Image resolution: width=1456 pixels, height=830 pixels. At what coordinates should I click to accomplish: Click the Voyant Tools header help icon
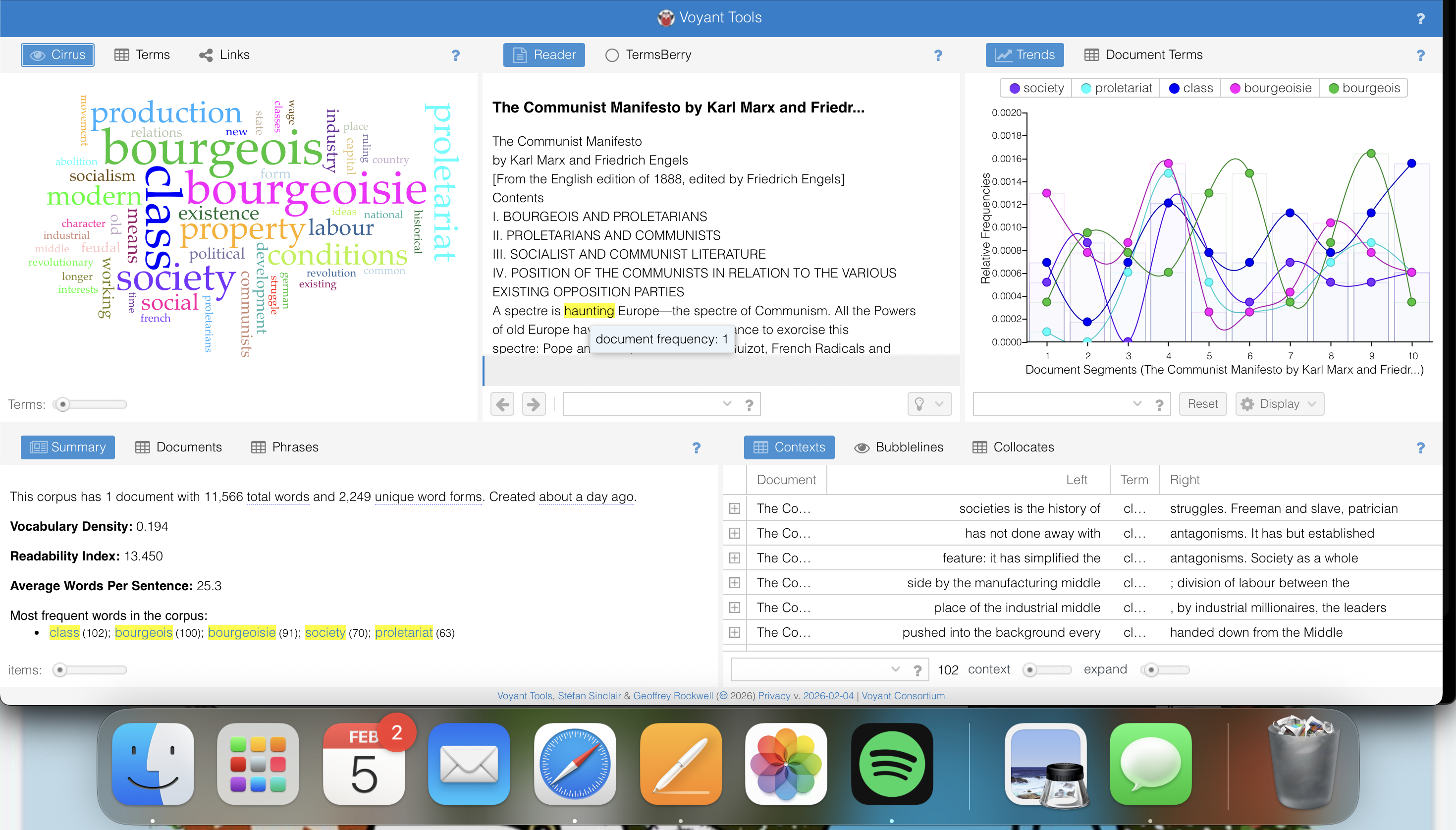[1421, 18]
